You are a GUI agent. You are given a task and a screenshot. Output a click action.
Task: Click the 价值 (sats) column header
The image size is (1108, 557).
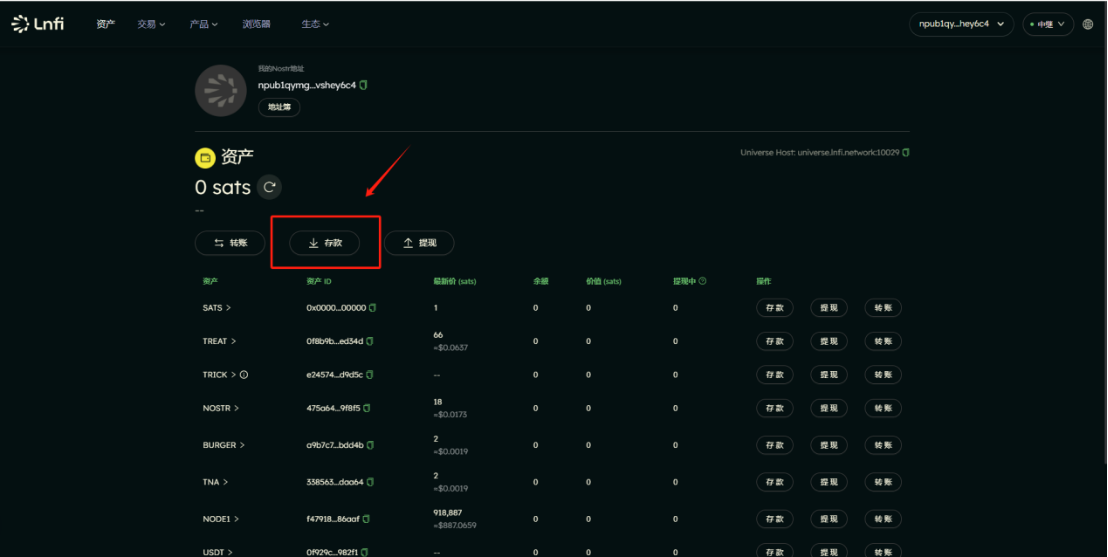pos(603,281)
